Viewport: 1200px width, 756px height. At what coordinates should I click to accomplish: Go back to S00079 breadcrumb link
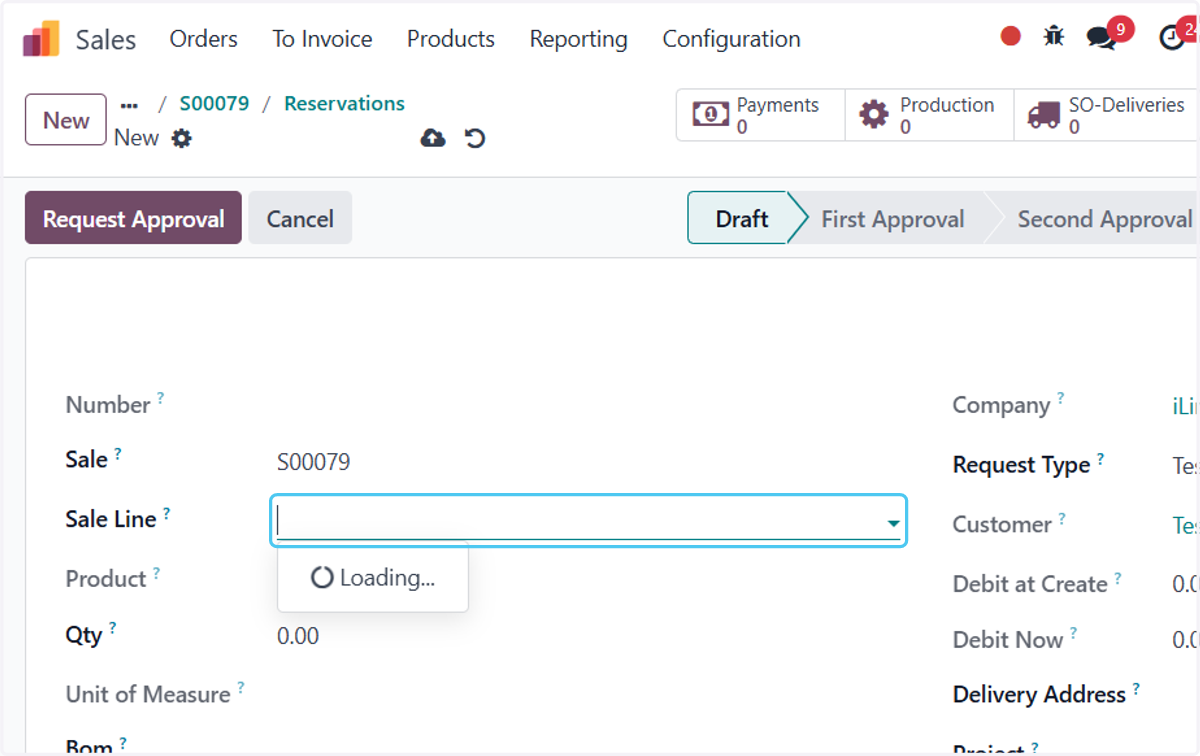(x=214, y=104)
